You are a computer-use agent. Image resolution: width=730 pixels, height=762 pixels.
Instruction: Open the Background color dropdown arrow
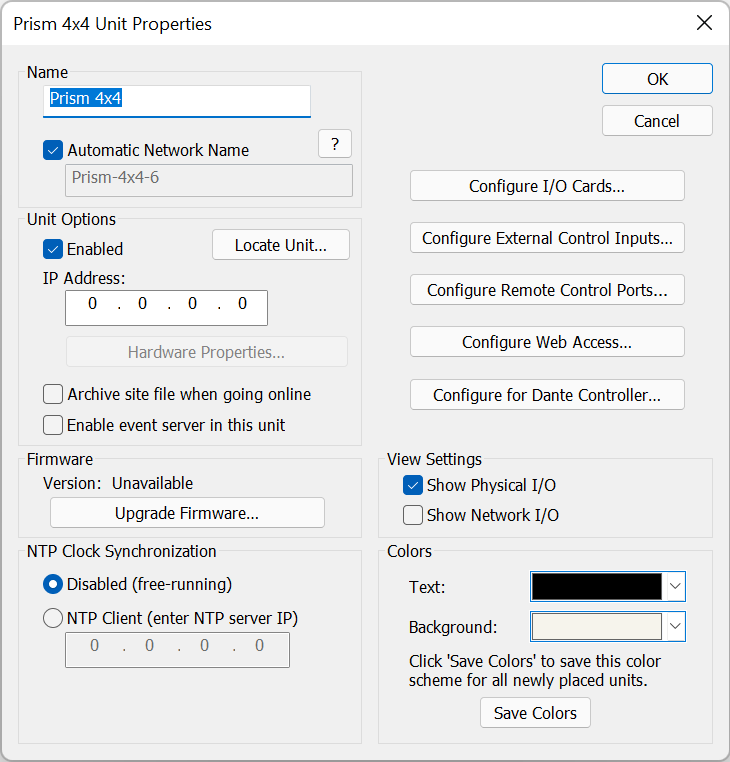(675, 626)
